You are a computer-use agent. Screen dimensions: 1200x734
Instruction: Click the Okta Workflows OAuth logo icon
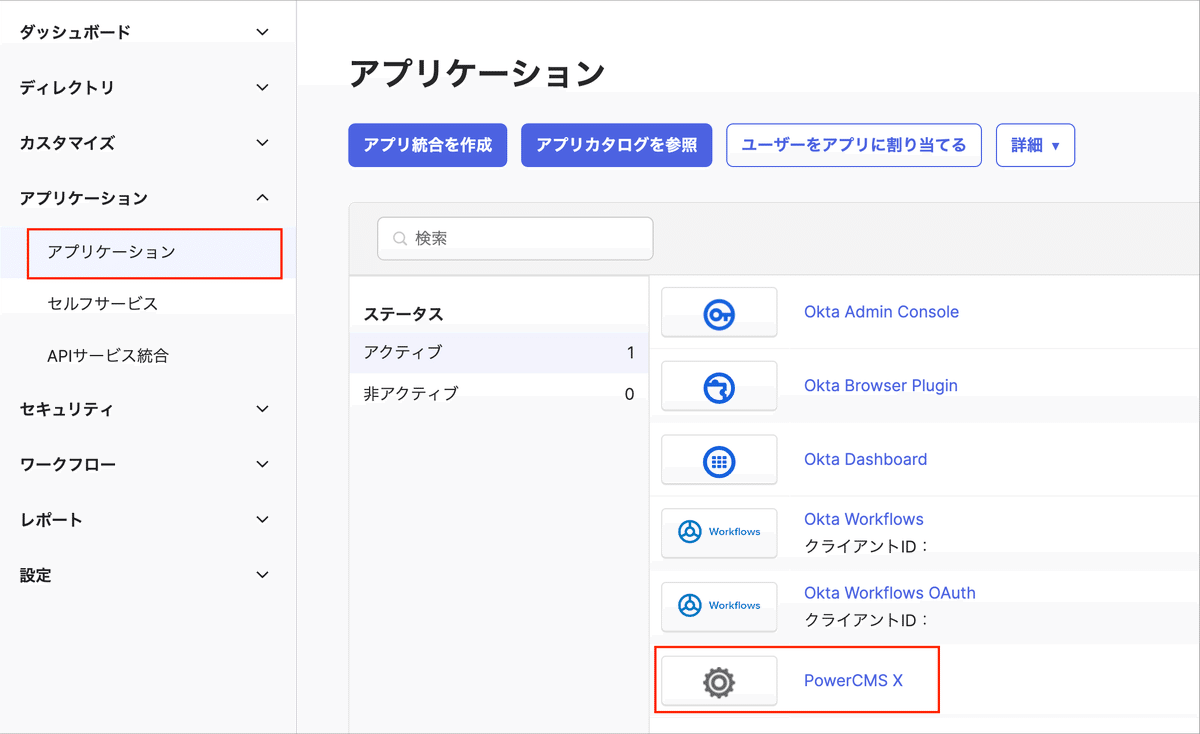[x=719, y=605]
